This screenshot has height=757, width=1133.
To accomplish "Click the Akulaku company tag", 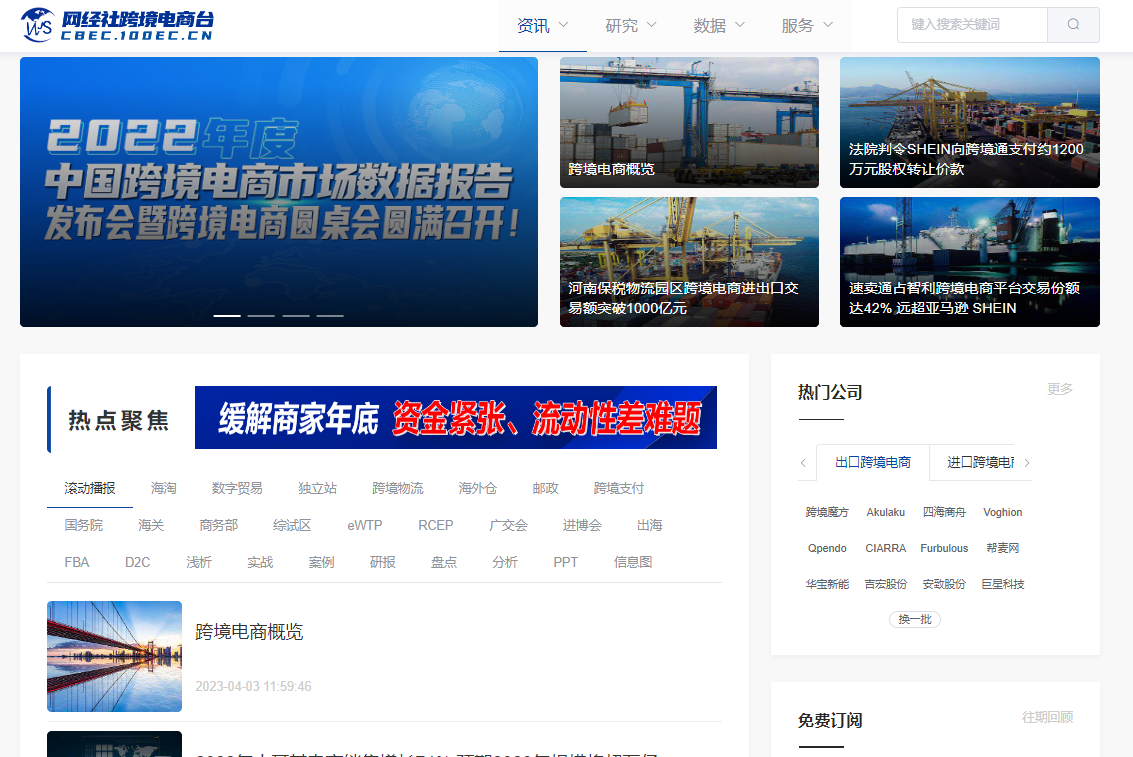I will pos(886,512).
